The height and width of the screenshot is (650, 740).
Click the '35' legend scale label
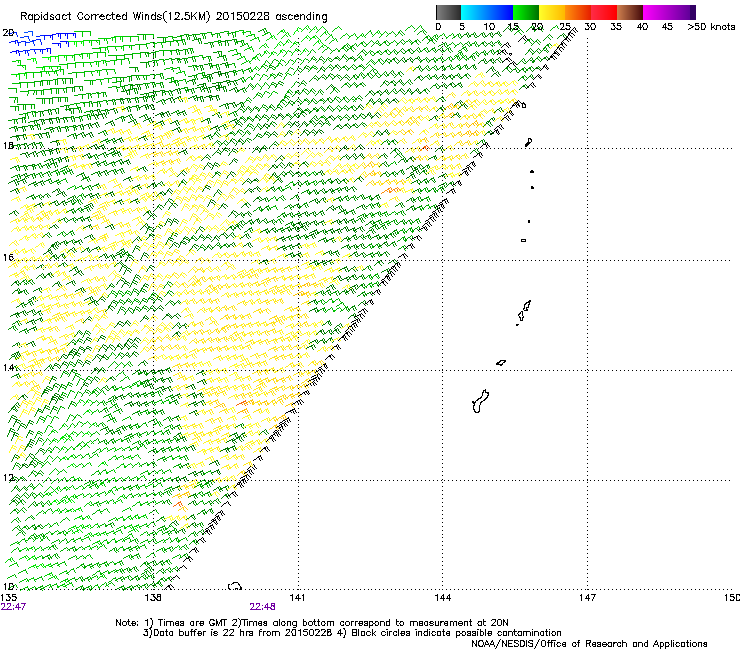pos(616,27)
